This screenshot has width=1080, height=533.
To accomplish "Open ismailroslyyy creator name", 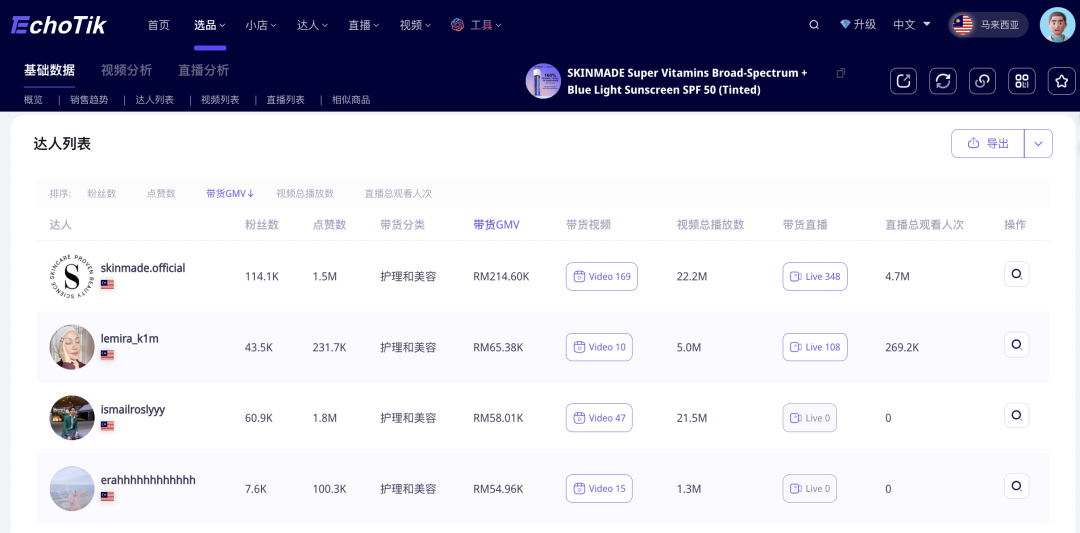I will [x=133, y=410].
